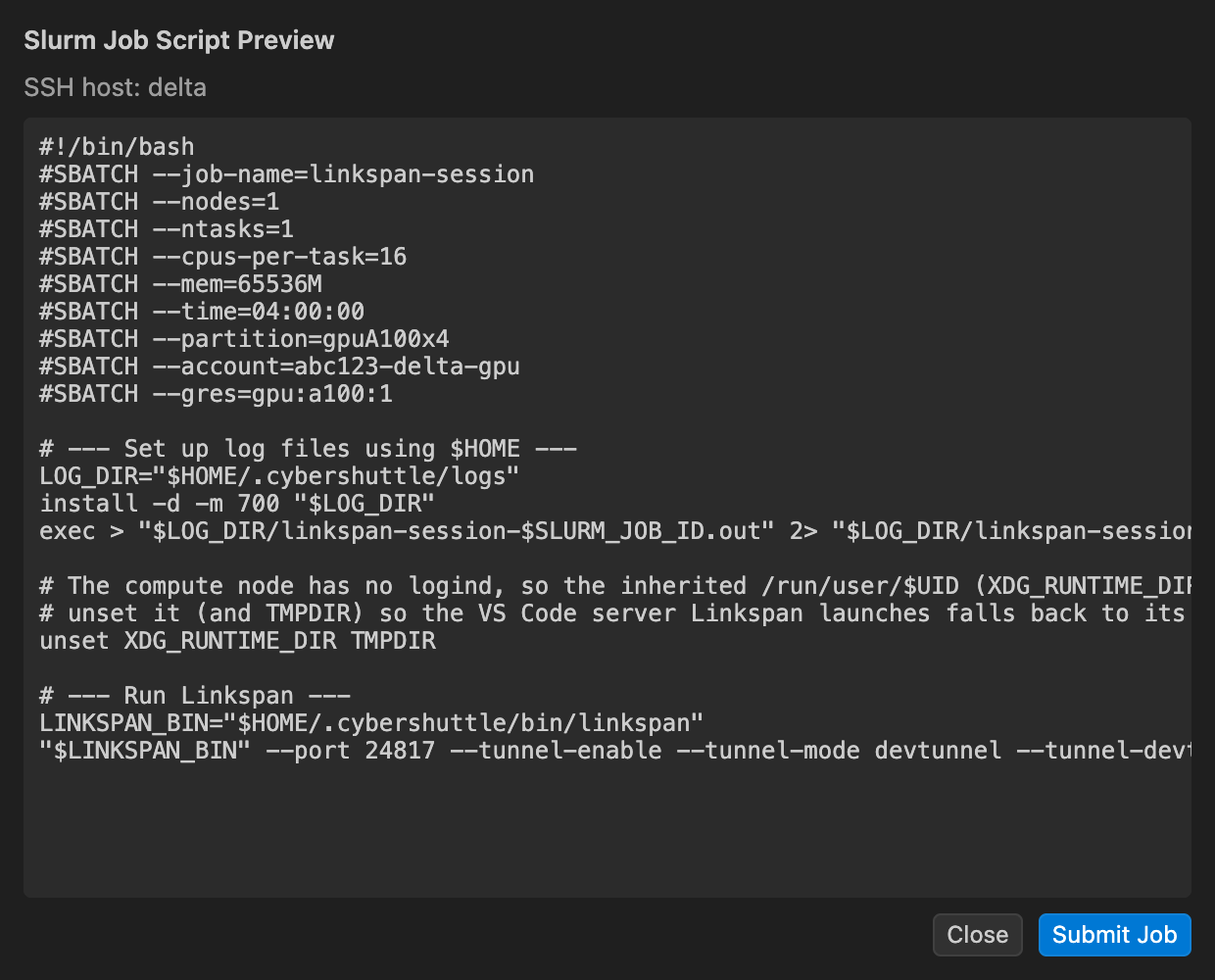
Task: Click the '--time=04:00:00' line
Action: [202, 312]
